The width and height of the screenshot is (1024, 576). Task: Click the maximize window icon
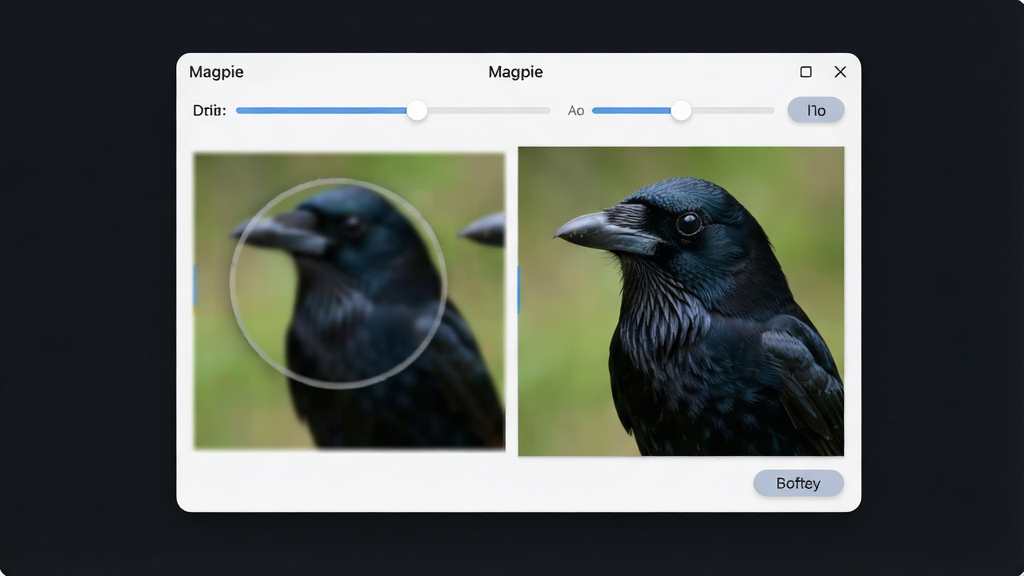[x=806, y=72]
